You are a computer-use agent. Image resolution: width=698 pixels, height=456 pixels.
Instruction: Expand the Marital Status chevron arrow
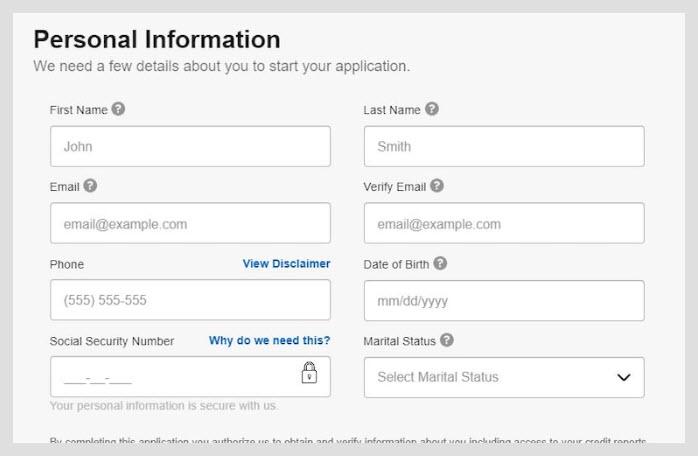pos(624,378)
